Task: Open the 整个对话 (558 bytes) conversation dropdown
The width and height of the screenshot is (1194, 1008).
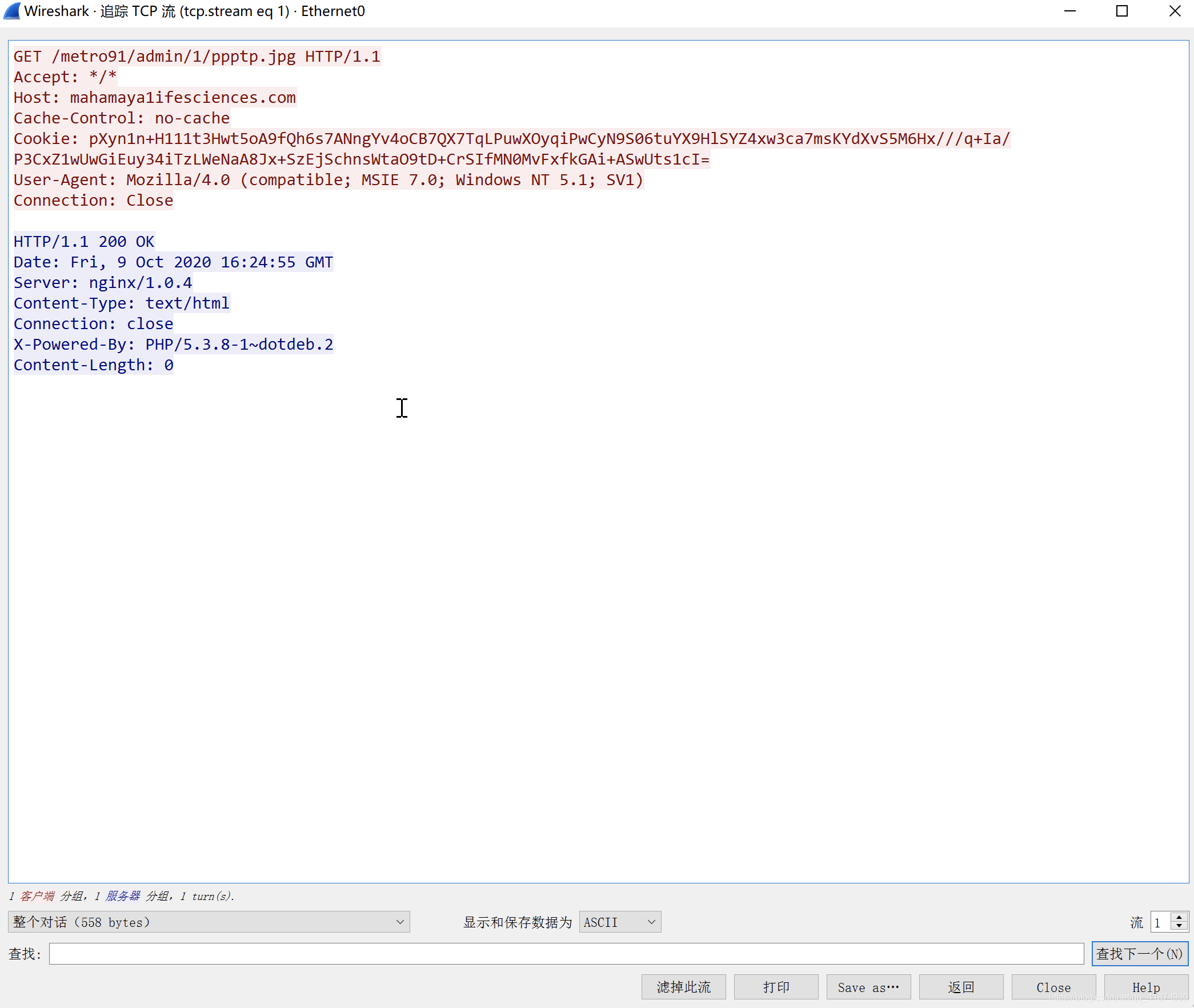Action: (x=209, y=922)
